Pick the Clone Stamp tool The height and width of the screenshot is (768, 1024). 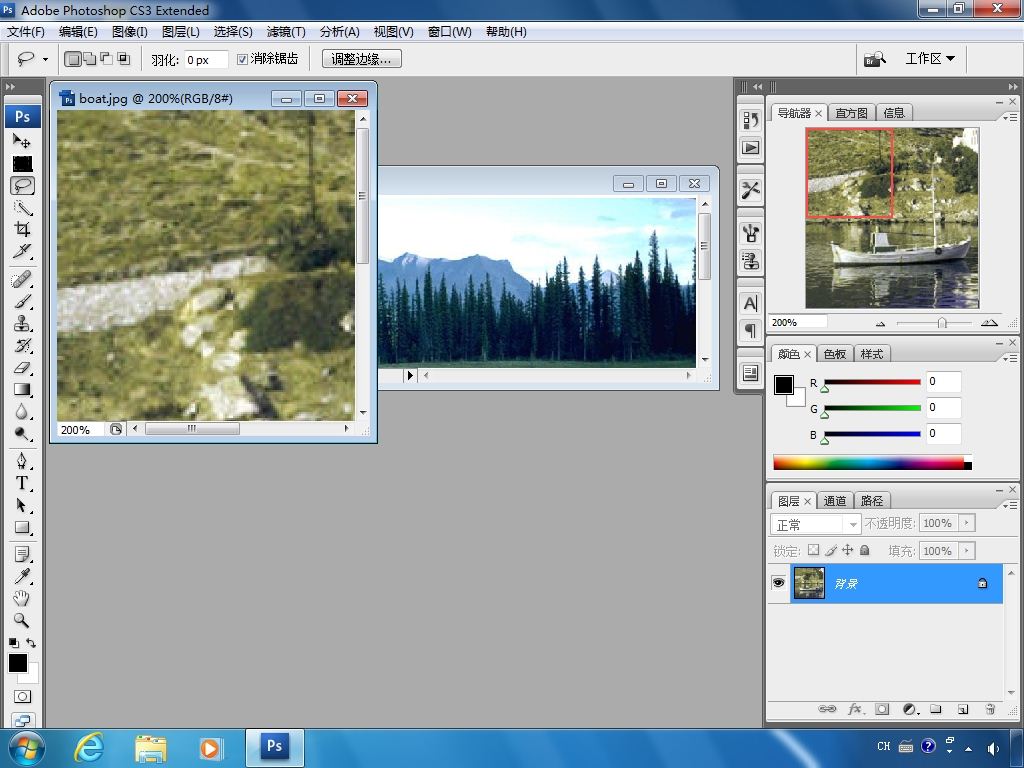(x=22, y=324)
